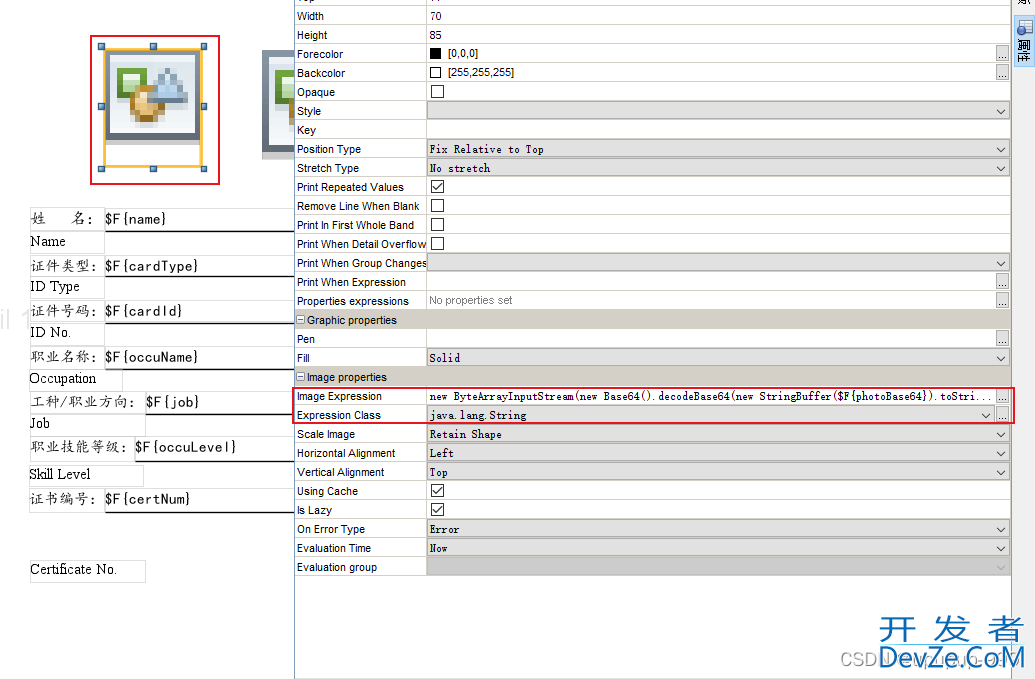Image resolution: width=1035 pixels, height=679 pixels.
Task: Open the properties side tab icon
Action: click(x=1024, y=41)
